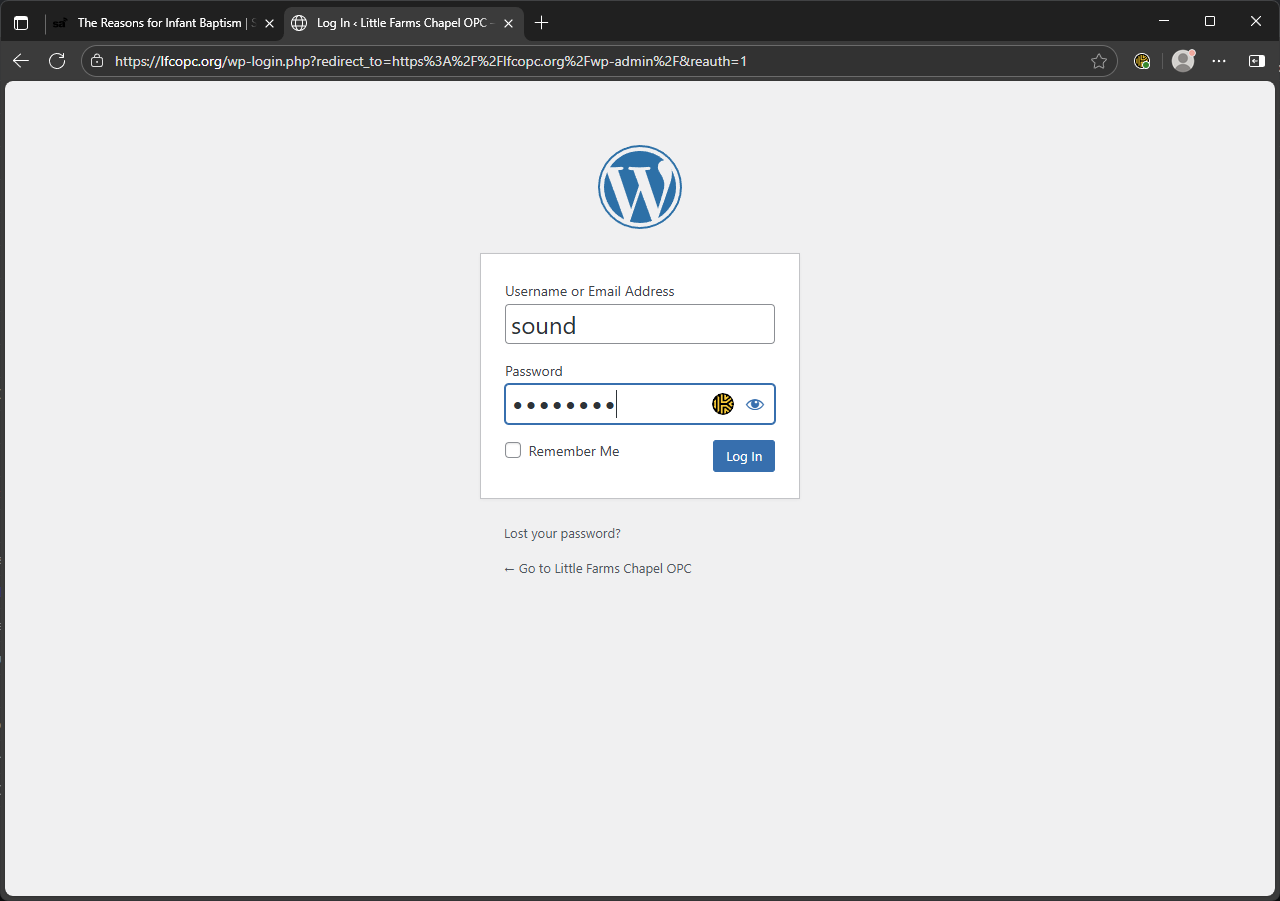Close the Log In Little Farms Chapel tab
1280x901 pixels.
pyautogui.click(x=508, y=23)
